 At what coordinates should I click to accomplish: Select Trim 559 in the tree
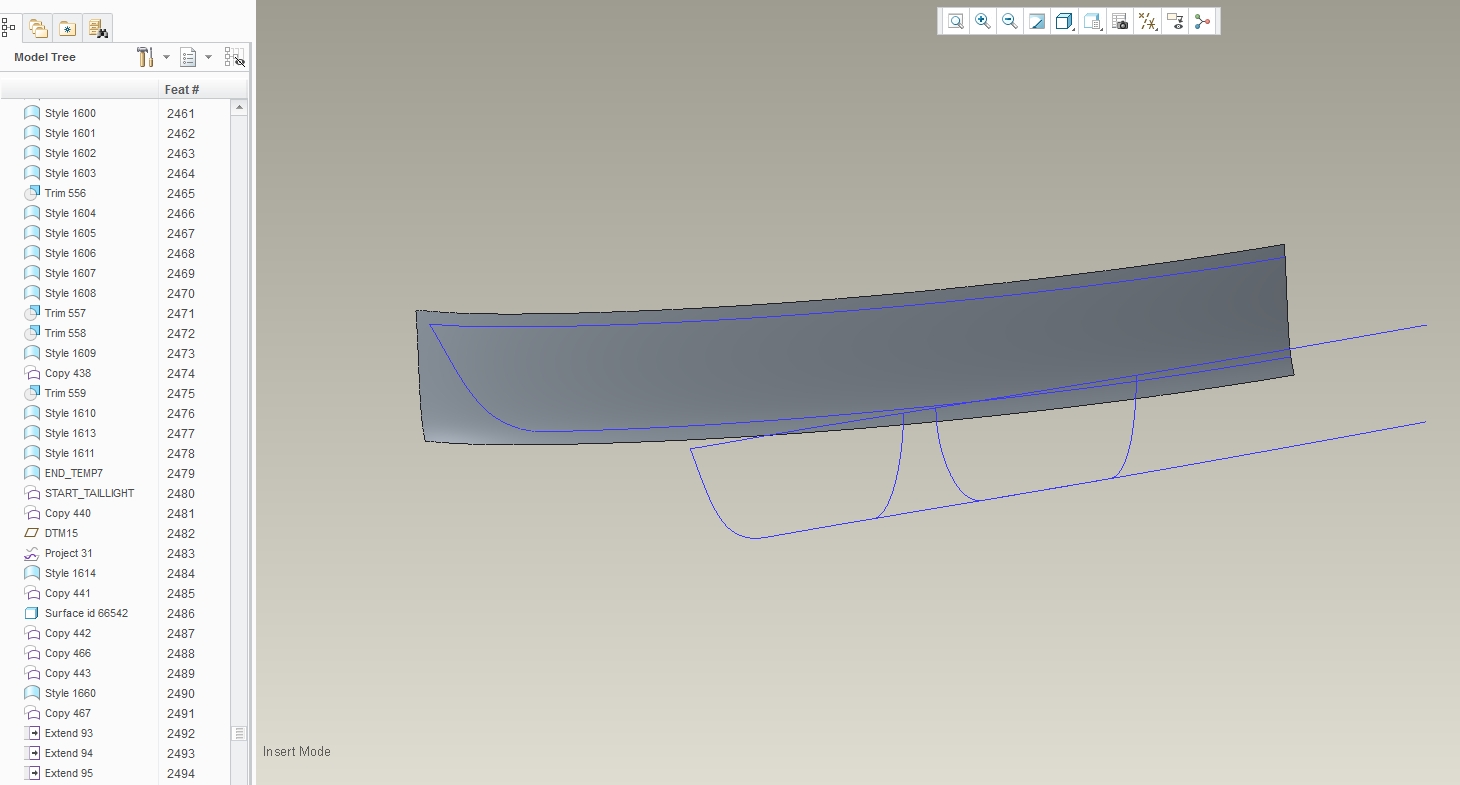tap(65, 393)
